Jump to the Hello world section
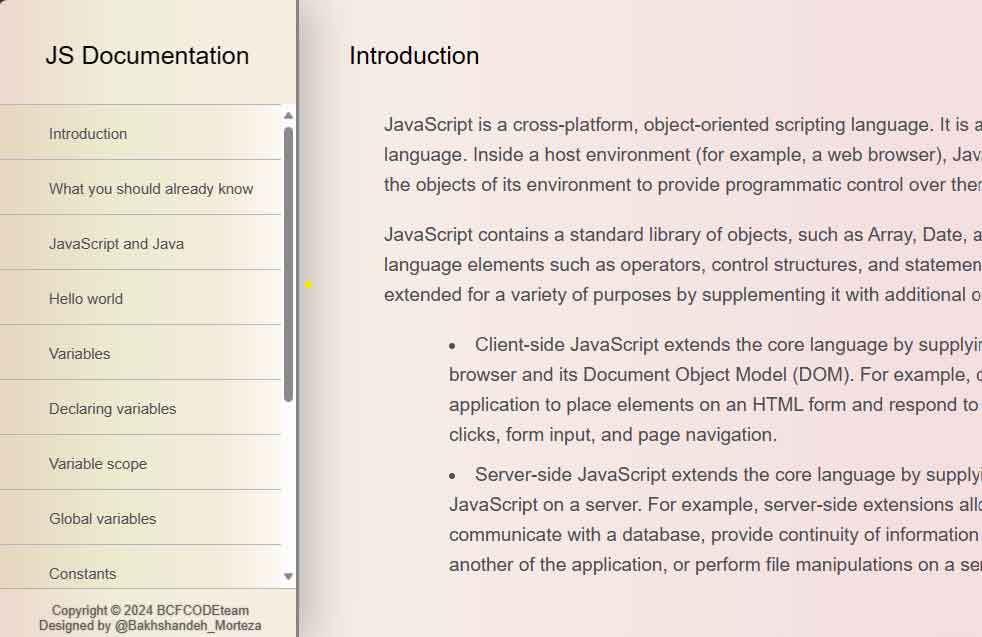This screenshot has height=637, width=982. coord(86,299)
